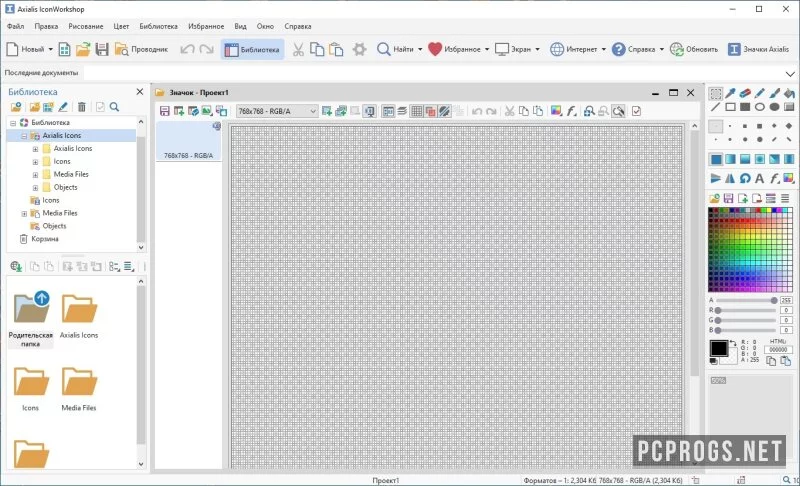Screen dimensions: 800x486
Task: Click the library rename pencil icon
Action: coord(63,107)
